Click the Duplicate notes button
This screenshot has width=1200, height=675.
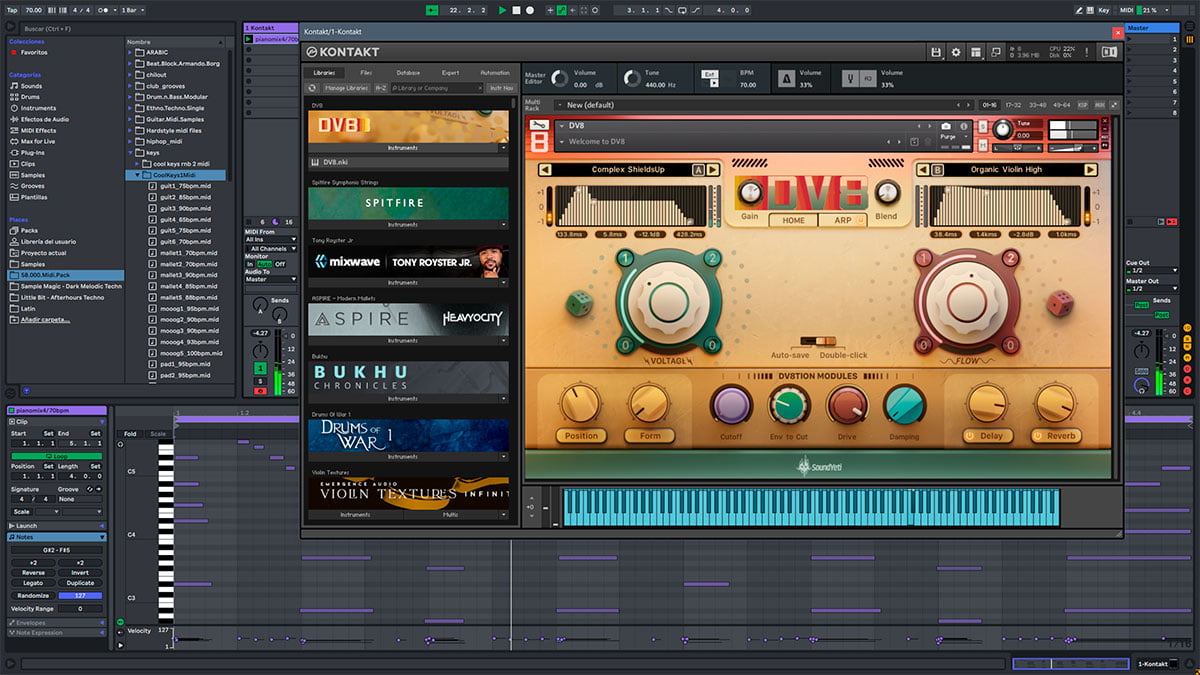(x=80, y=583)
